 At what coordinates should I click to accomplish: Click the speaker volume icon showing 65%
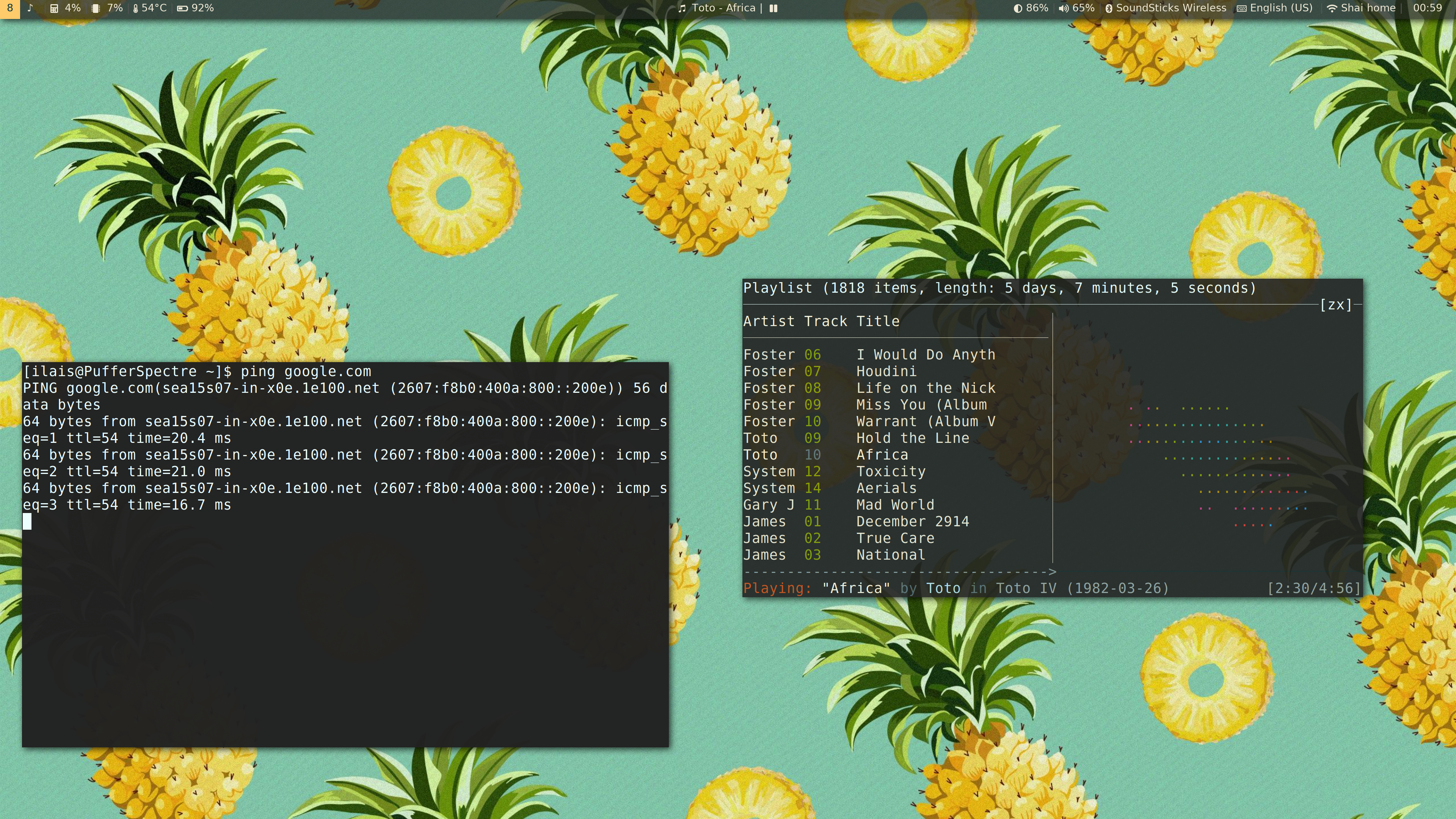[1064, 8]
